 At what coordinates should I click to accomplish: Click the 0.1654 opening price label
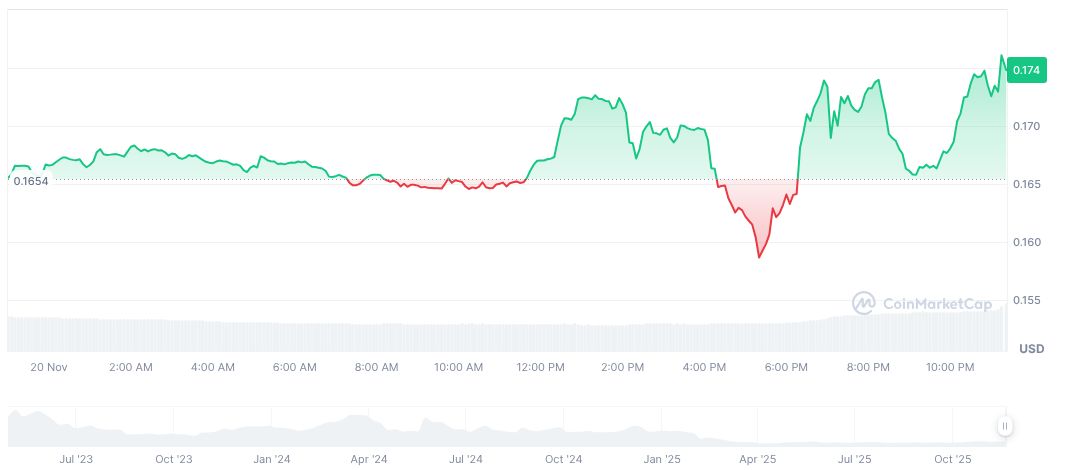[x=30, y=181]
